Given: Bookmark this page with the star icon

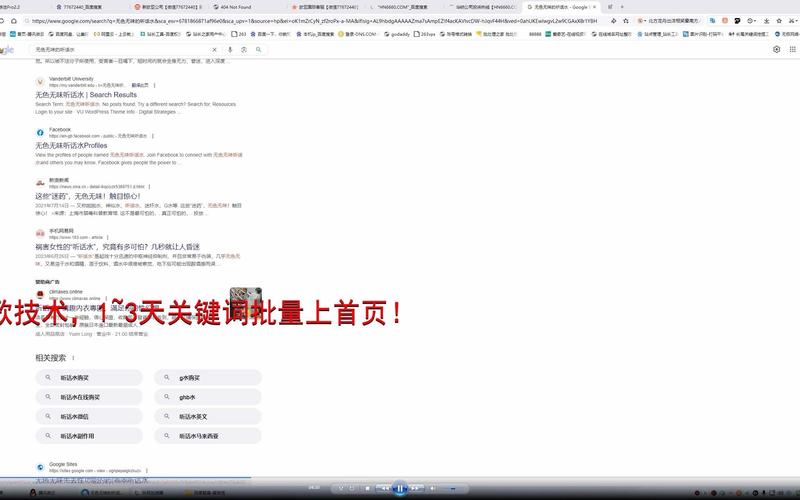Looking at the screenshot, I should point(626,21).
